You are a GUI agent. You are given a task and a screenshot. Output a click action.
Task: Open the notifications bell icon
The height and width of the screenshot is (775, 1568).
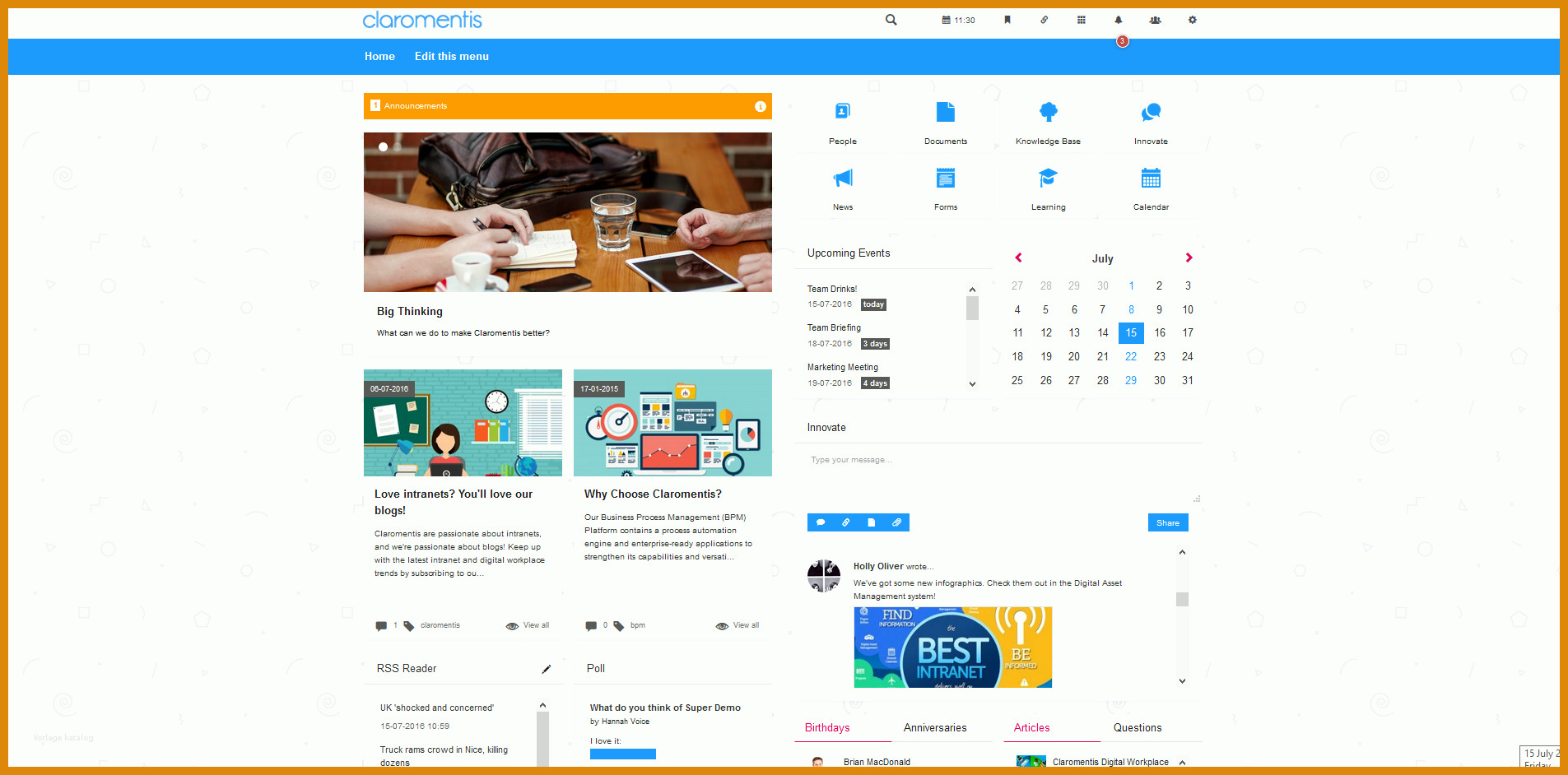tap(1118, 20)
